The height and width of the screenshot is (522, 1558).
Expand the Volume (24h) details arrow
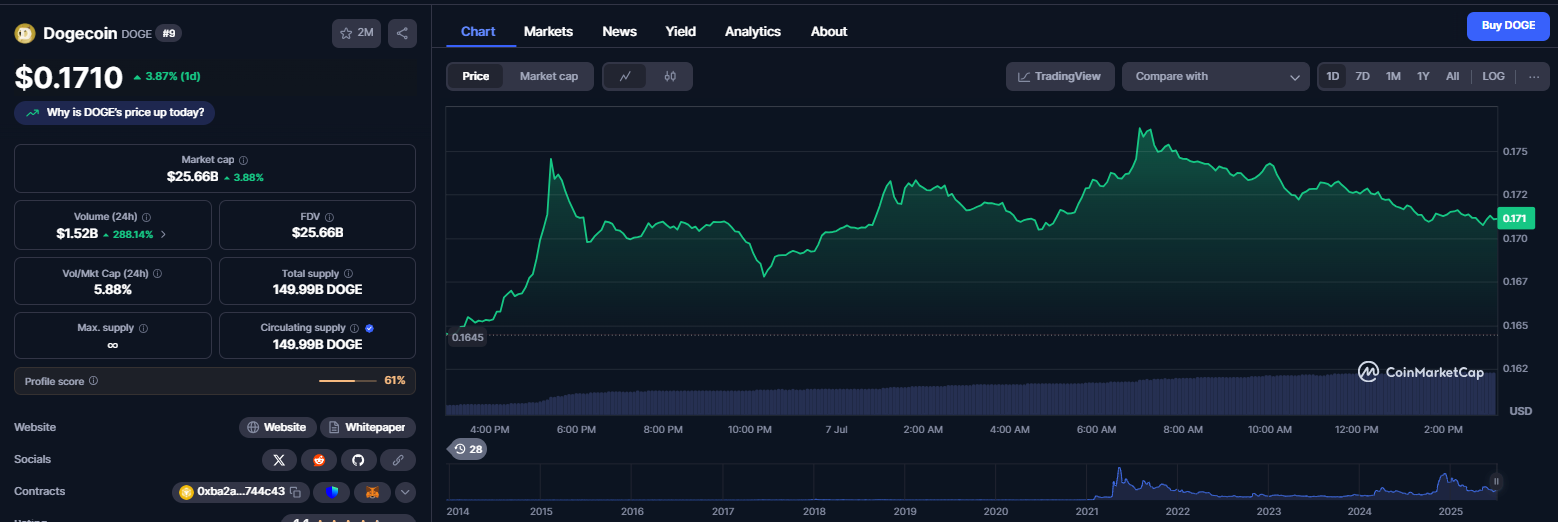click(163, 234)
